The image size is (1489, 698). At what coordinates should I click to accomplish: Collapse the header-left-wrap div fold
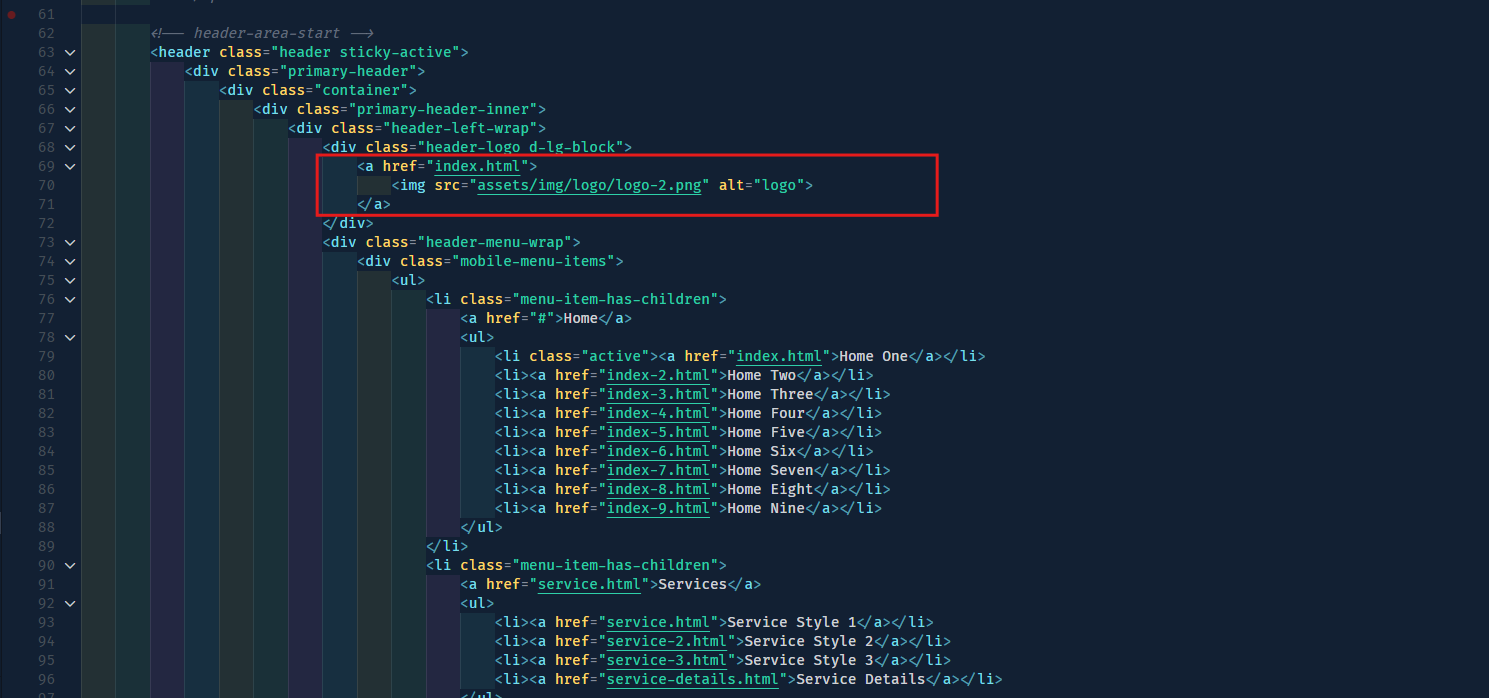(68, 127)
